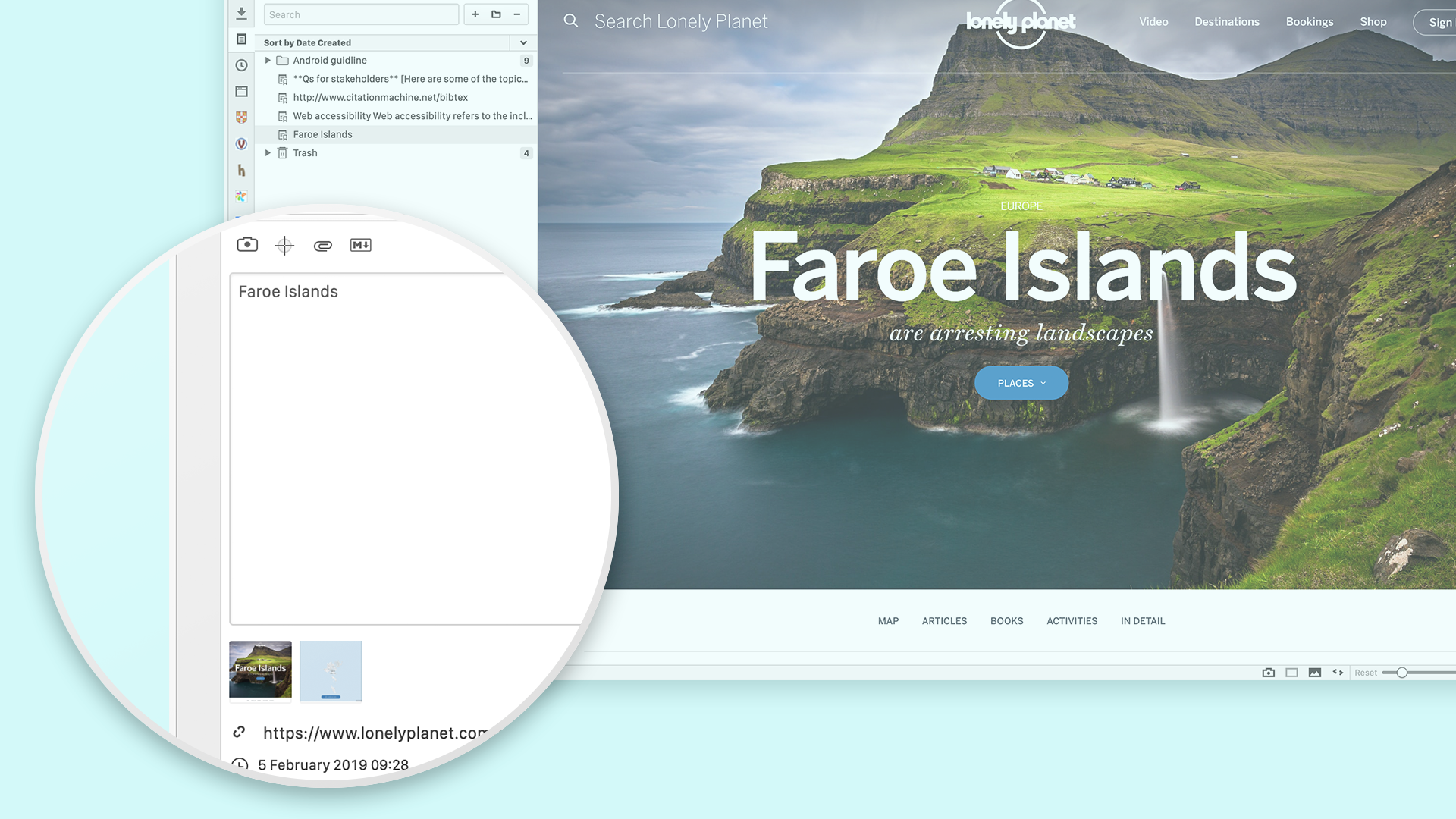Viewport: 1456px width, 819px height.
Task: Open the Faroe Islands screenshot thumbnail
Action: [x=260, y=671]
